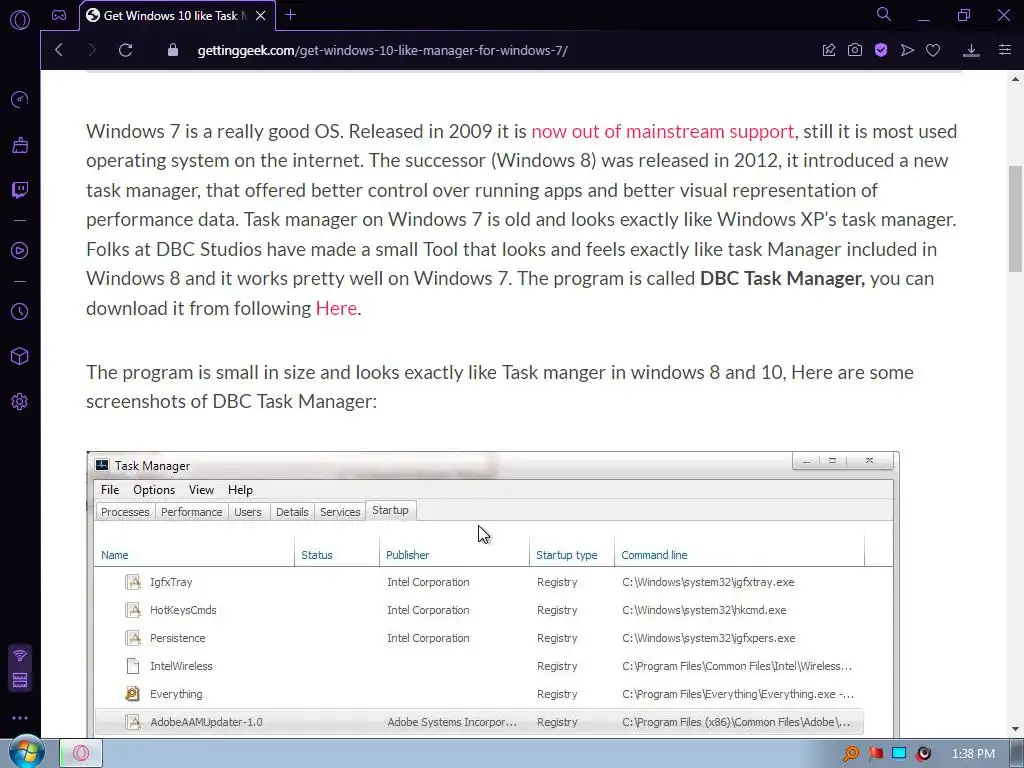The height and width of the screenshot is (768, 1024).
Task: Click the bold 'DBC Task Manager' text
Action: coord(782,279)
